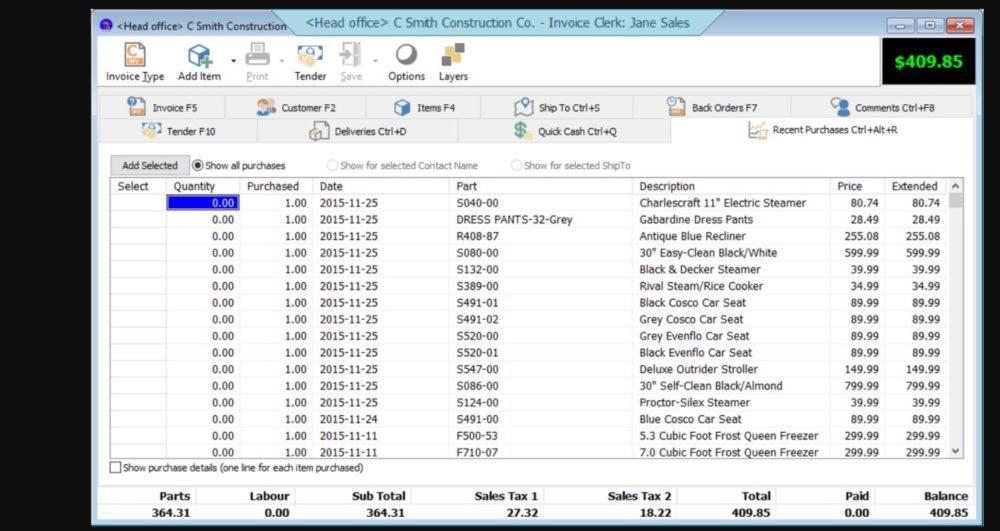
Task: Click the Description column header
Action: (667, 186)
